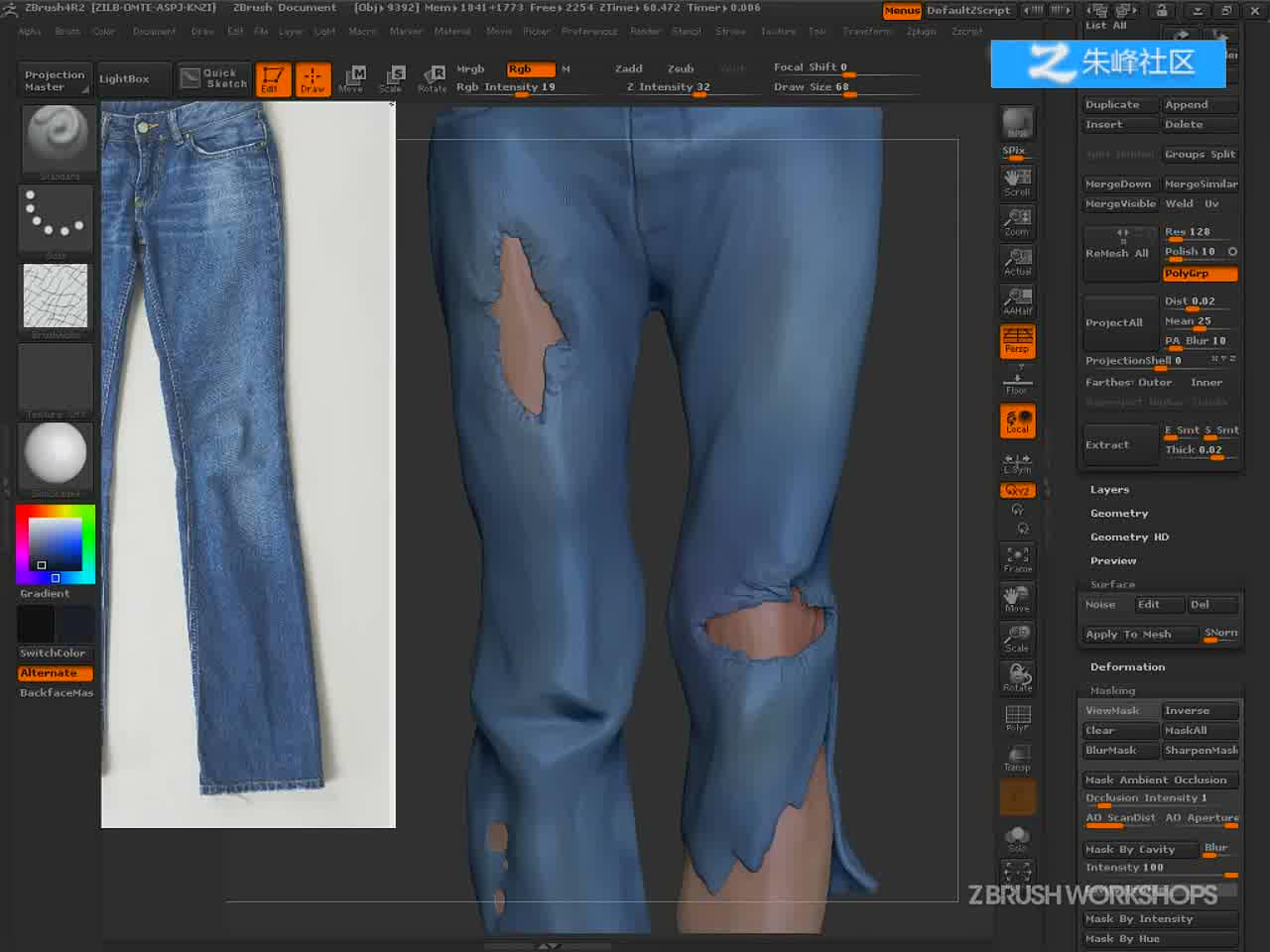Select the Rotate mode icon in top toolbar
The width and height of the screenshot is (1270, 952).
(x=432, y=78)
